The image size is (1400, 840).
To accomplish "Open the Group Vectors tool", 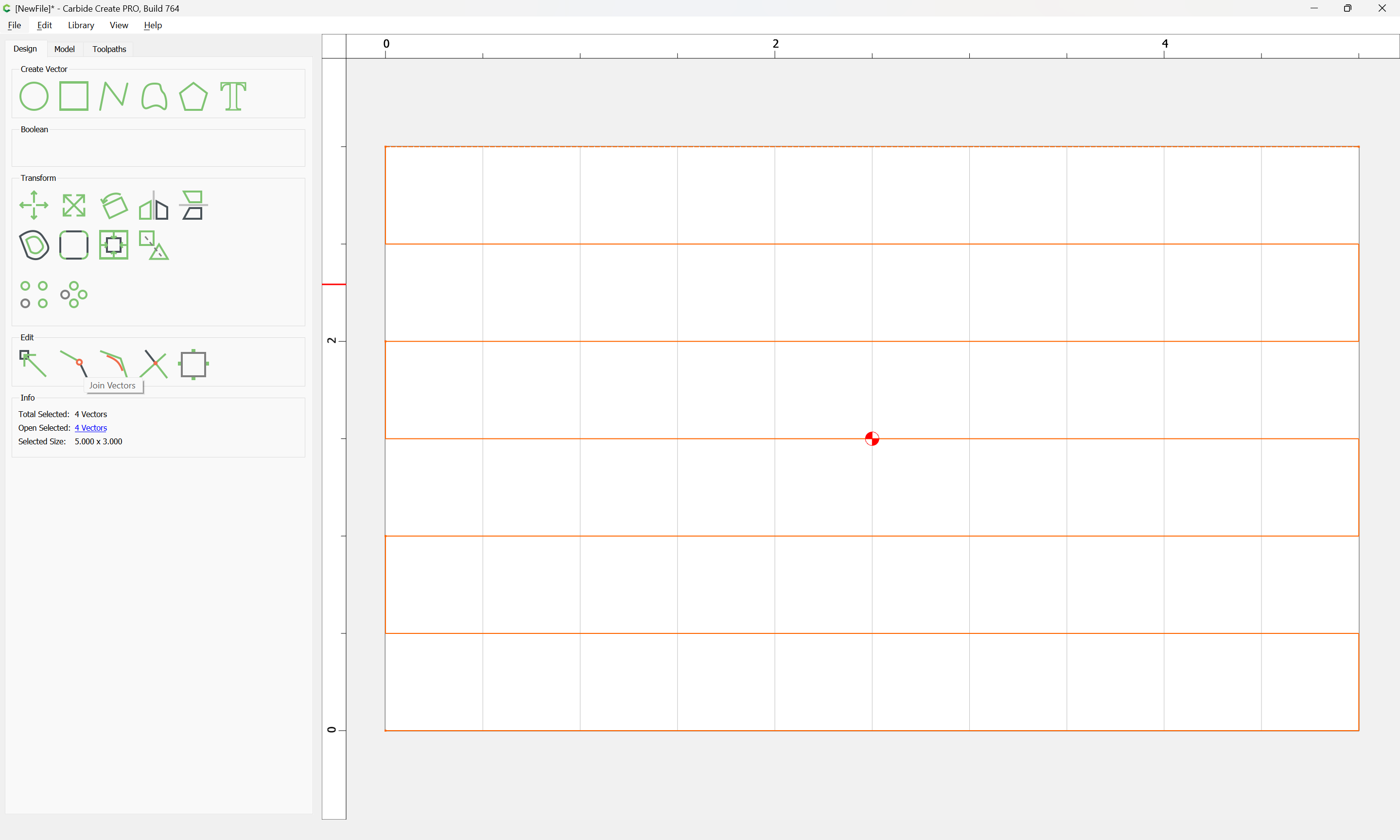I will point(153,245).
